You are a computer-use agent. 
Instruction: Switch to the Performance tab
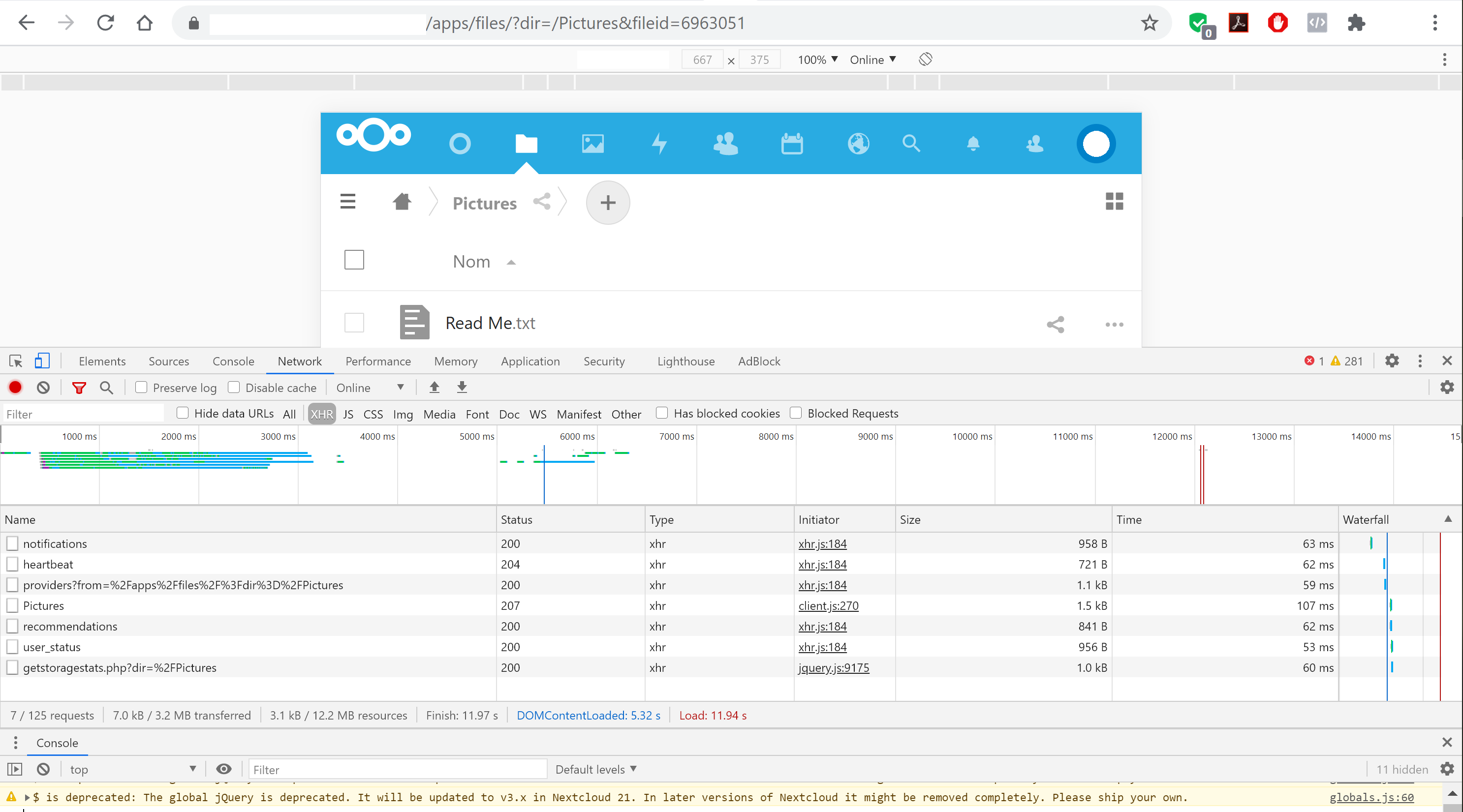pyautogui.click(x=377, y=361)
